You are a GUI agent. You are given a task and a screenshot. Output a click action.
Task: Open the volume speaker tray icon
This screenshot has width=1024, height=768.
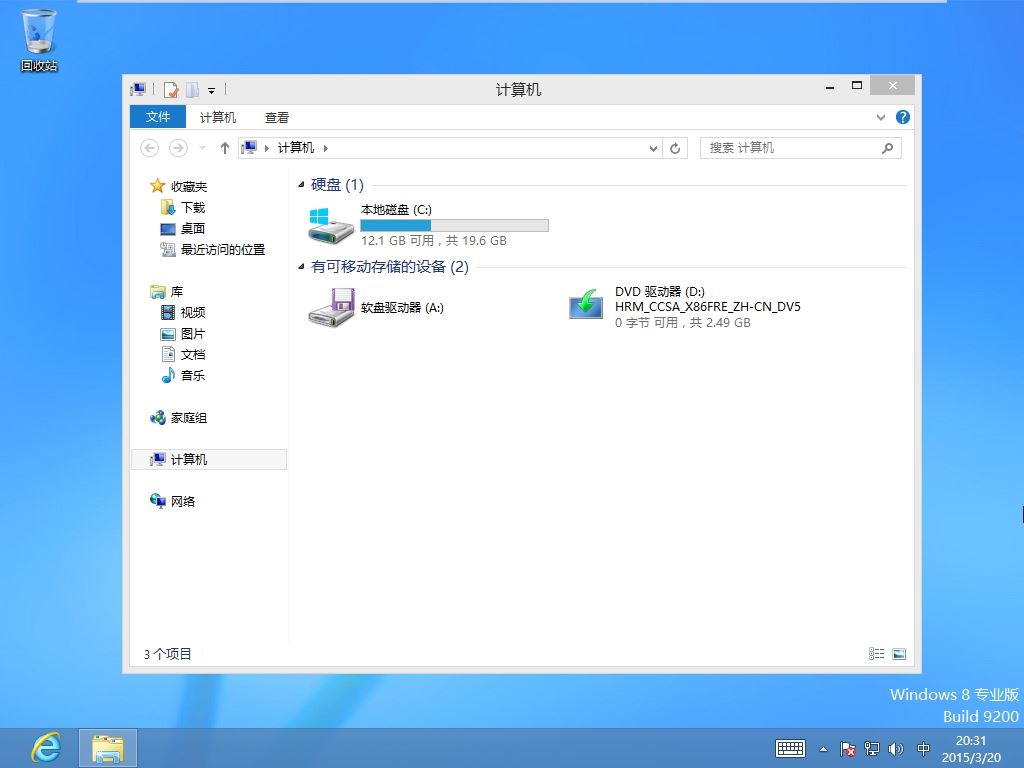click(x=896, y=748)
